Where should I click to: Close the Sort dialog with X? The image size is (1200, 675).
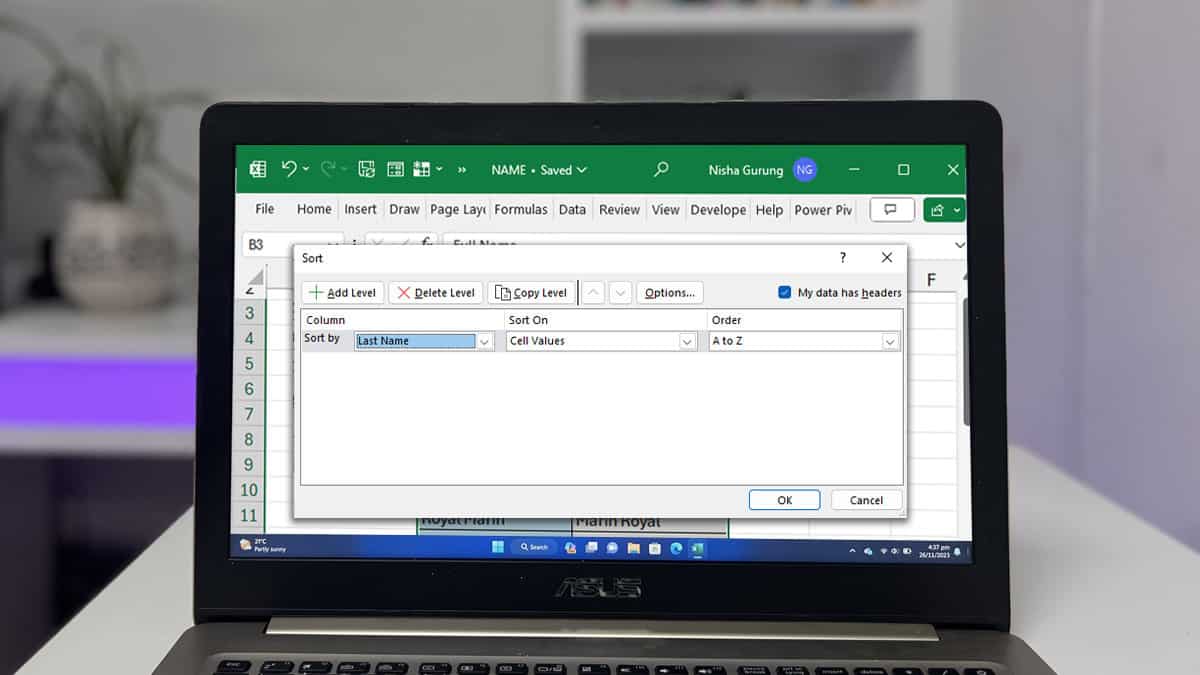[887, 257]
